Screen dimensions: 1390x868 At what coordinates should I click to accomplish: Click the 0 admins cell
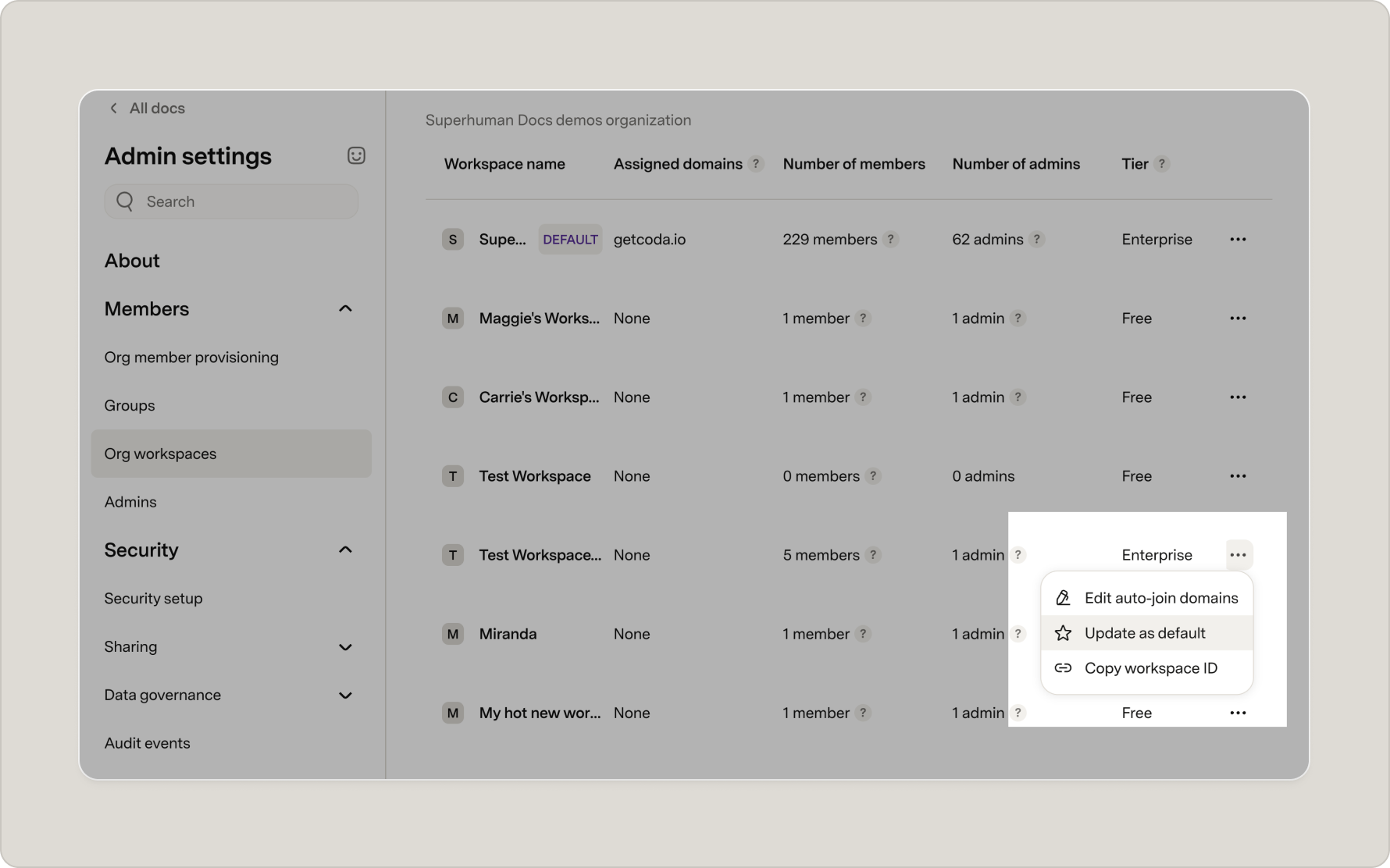pos(983,476)
